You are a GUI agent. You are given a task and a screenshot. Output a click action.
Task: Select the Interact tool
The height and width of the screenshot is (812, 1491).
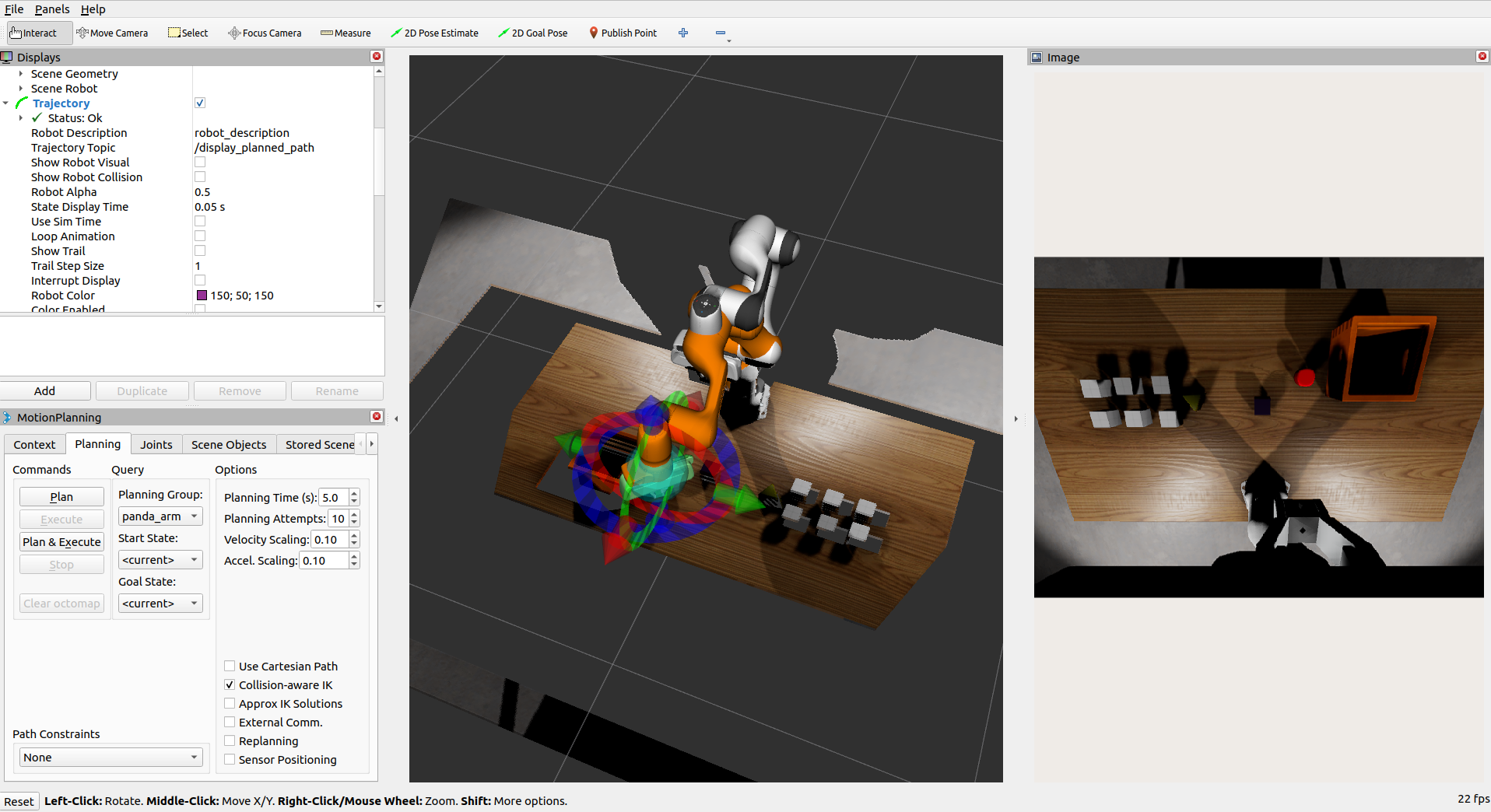(33, 33)
